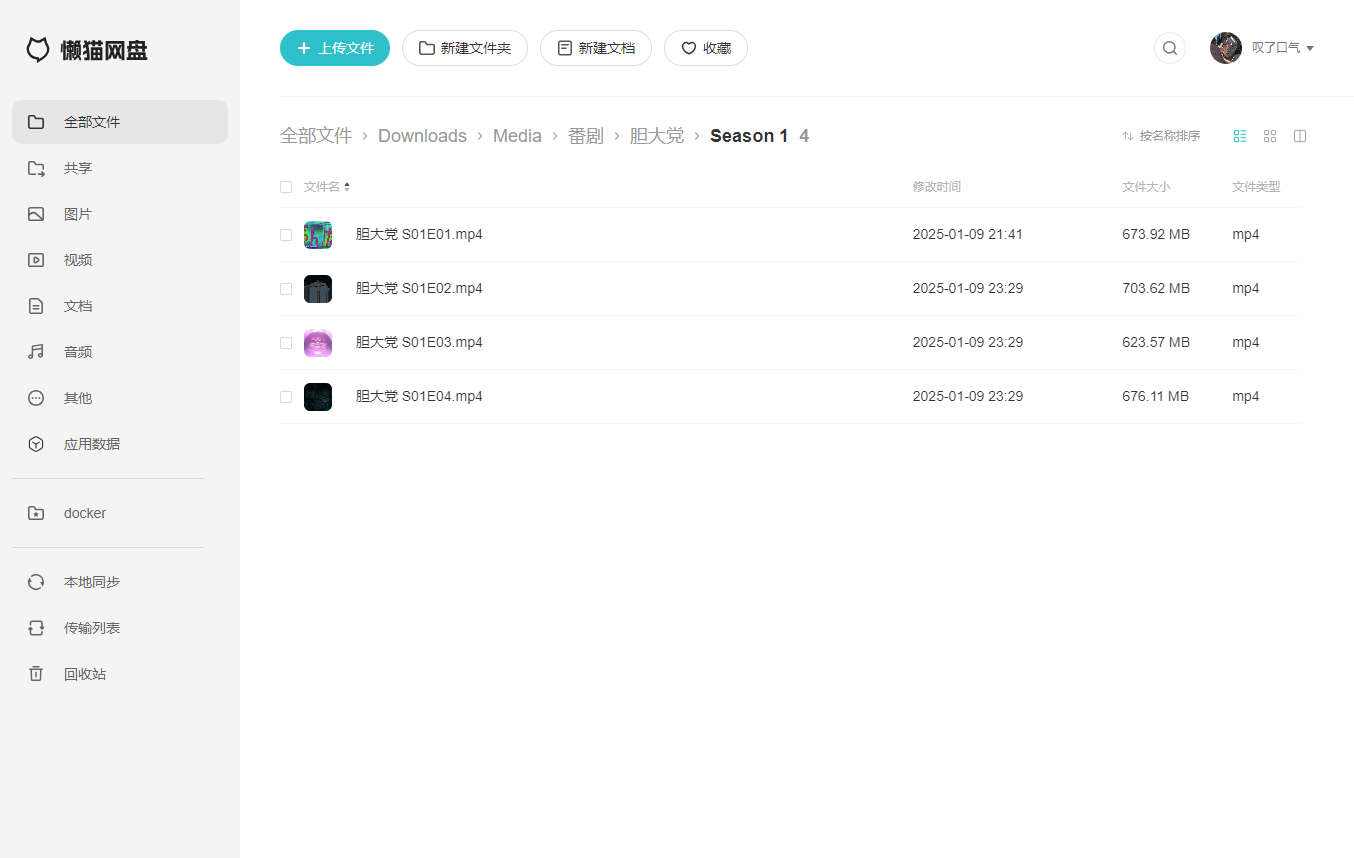Check the box for 胆大党 S01E02.mp4
Image resolution: width=1354 pixels, height=858 pixels.
(x=286, y=289)
